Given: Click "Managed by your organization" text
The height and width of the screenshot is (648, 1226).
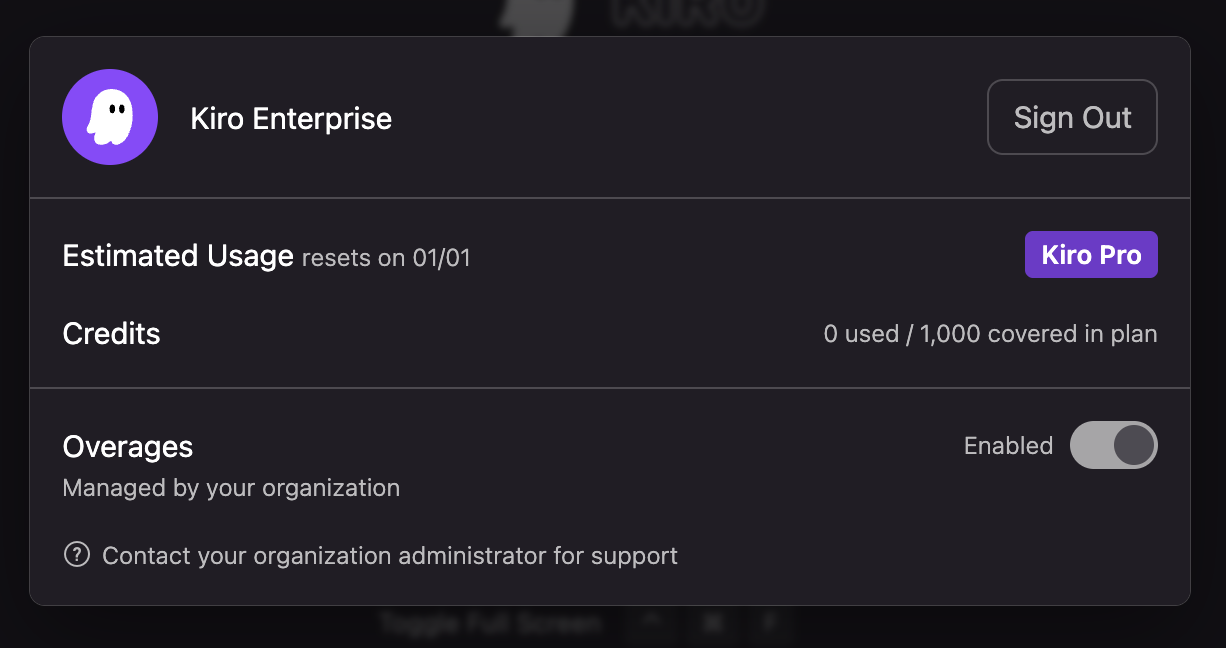Looking at the screenshot, I should pyautogui.click(x=231, y=488).
